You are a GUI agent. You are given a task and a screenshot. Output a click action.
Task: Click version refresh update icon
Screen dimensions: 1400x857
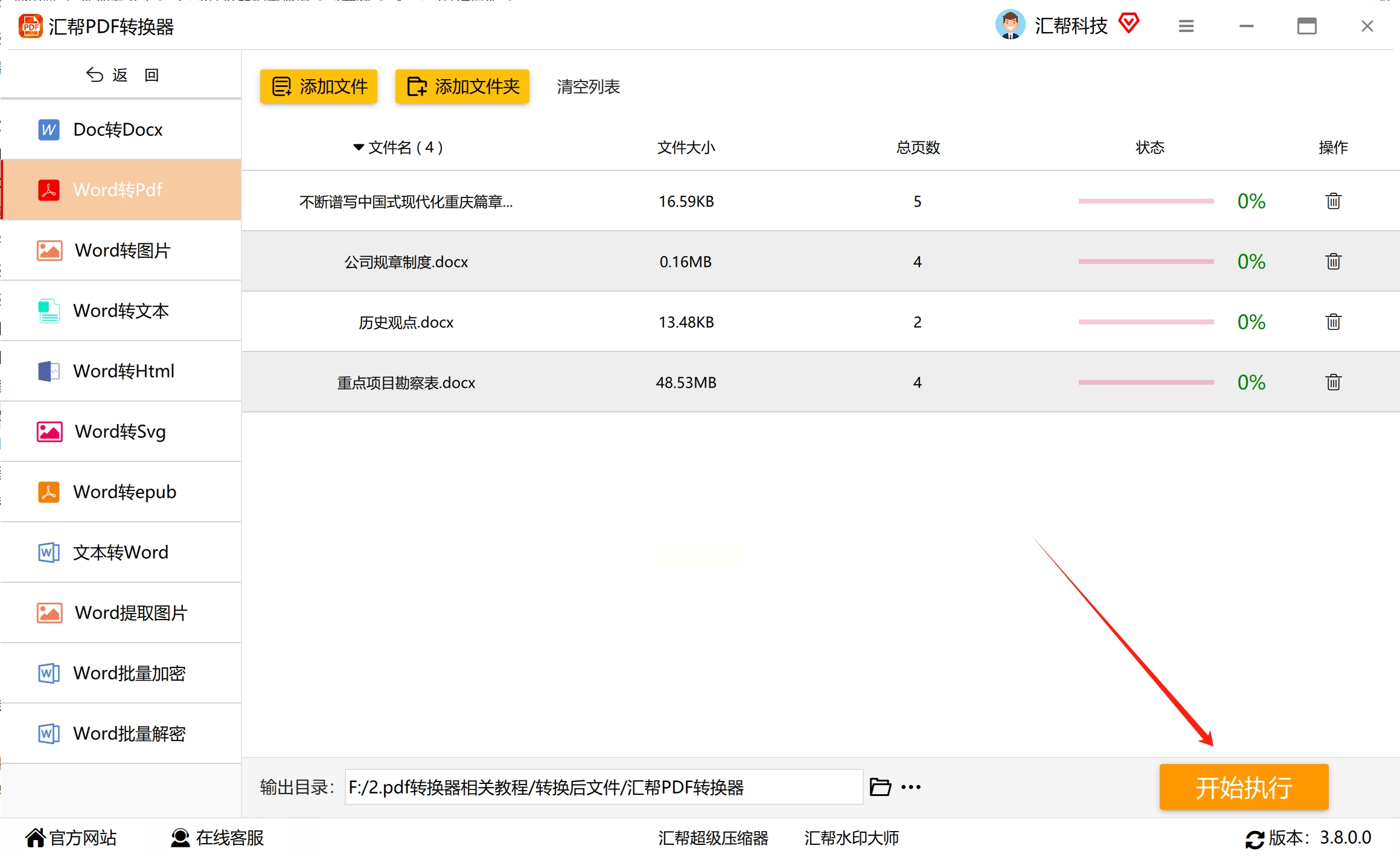click(1255, 839)
